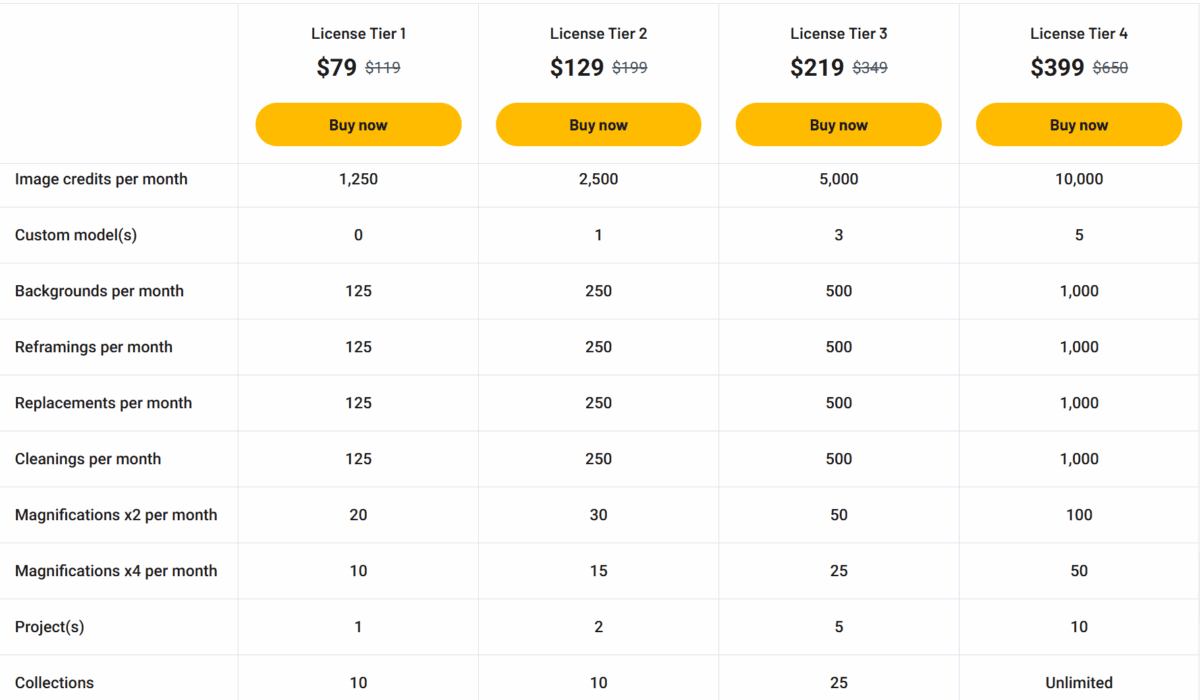Select Magnifications x2 per month label
This screenshot has height=700, width=1200.
116,515
